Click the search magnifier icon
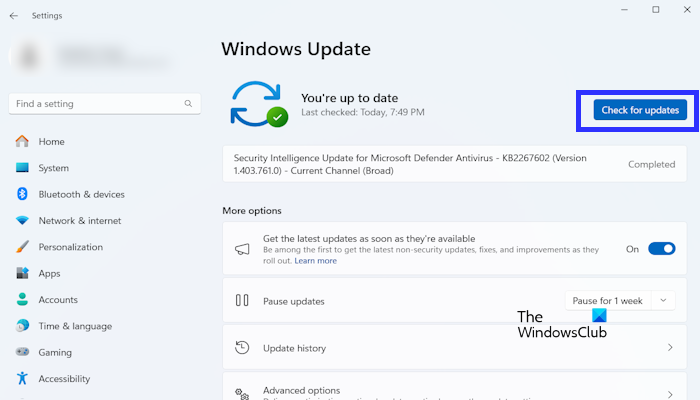 tap(188, 104)
